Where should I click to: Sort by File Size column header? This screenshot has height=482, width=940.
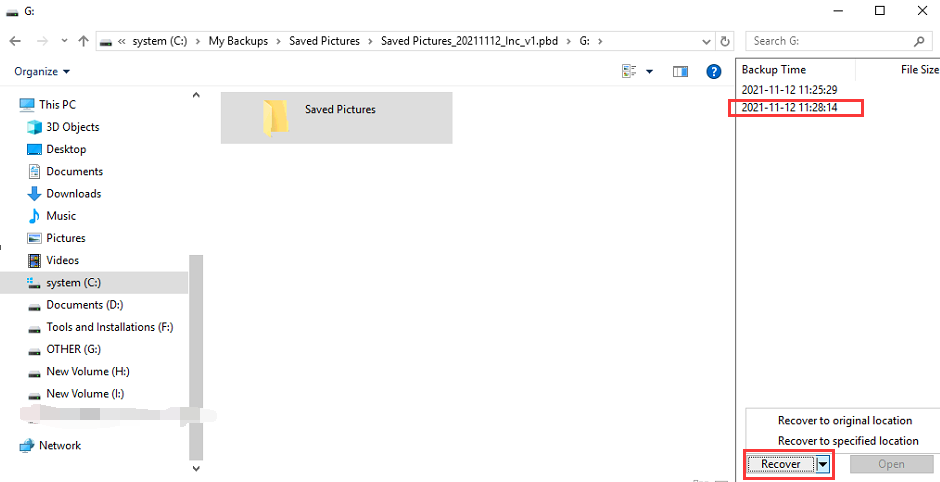tap(920, 70)
